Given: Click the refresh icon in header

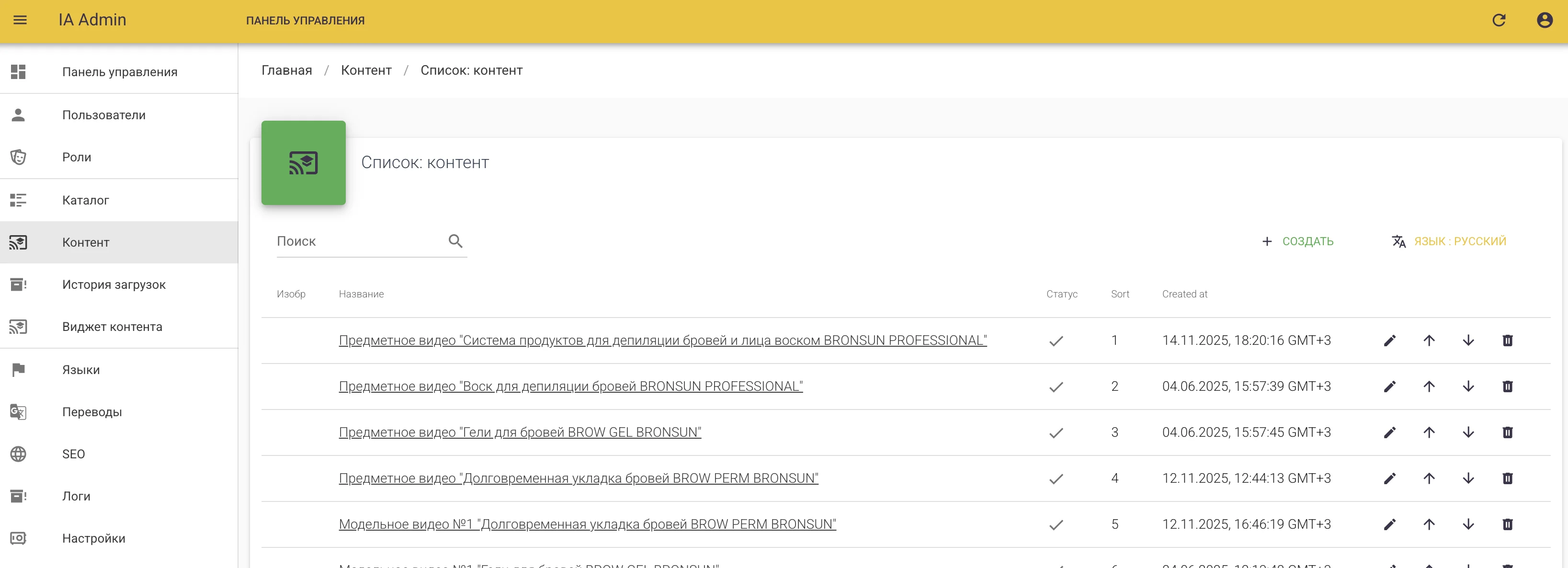Looking at the screenshot, I should (1499, 20).
